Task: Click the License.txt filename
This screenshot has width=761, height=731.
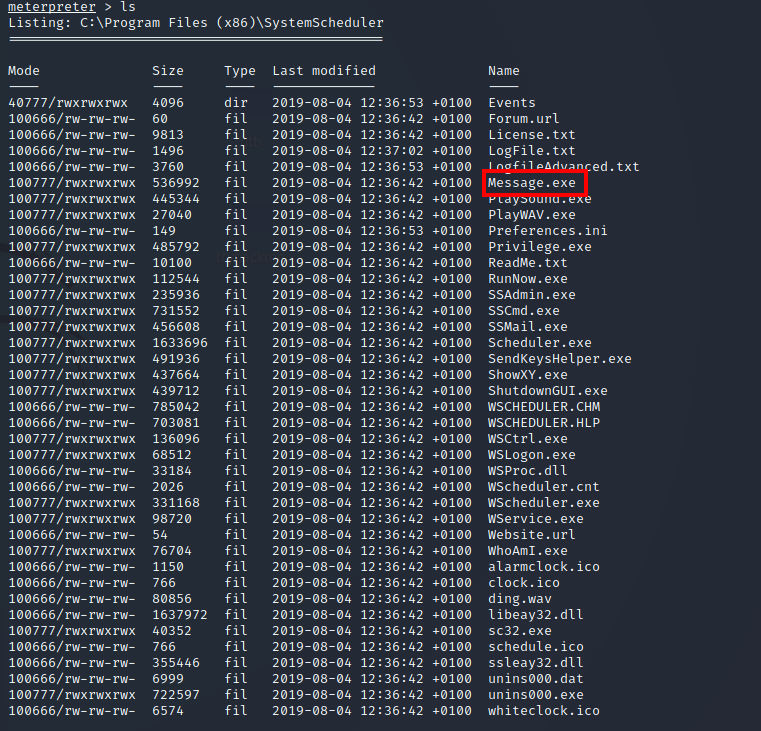Action: (x=531, y=135)
